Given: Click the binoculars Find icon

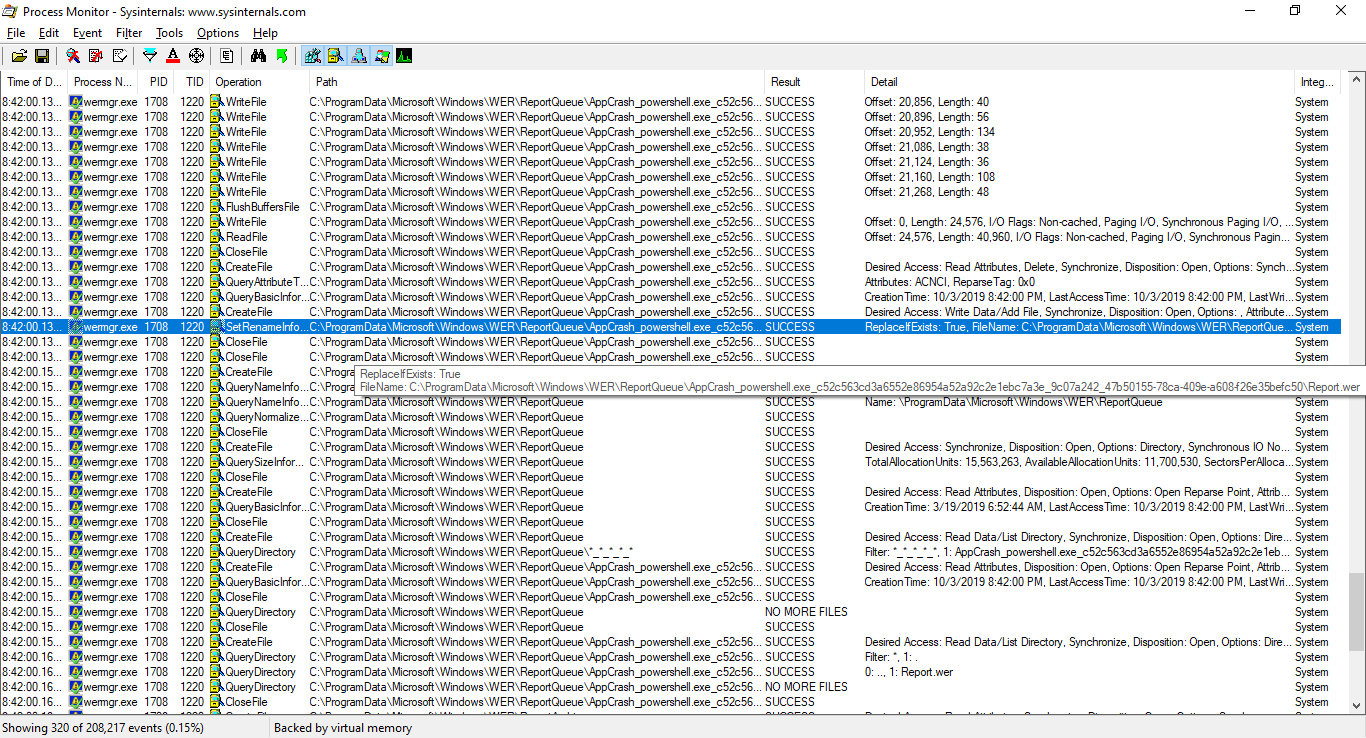Looking at the screenshot, I should point(258,56).
